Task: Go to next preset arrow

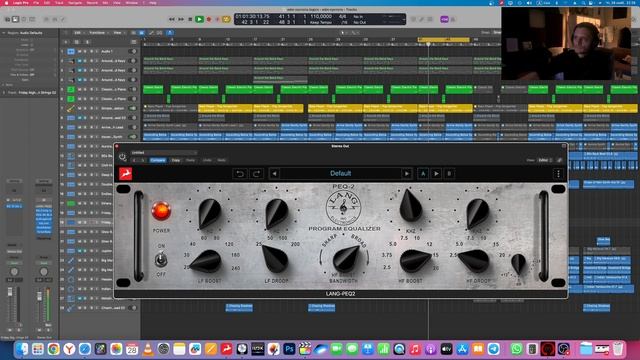Action: pos(407,174)
